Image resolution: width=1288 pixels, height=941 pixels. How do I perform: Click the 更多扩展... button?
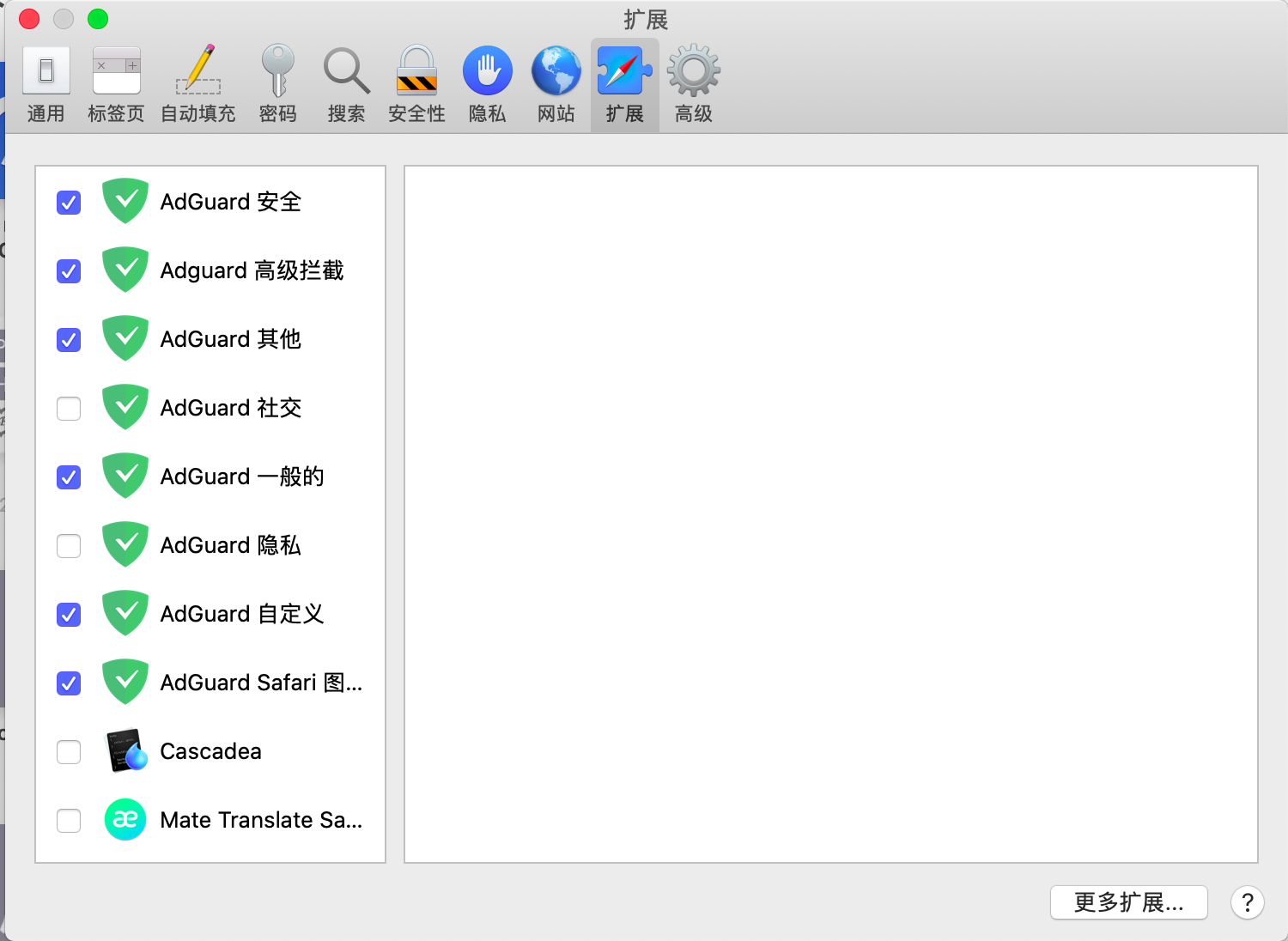pos(1129,902)
